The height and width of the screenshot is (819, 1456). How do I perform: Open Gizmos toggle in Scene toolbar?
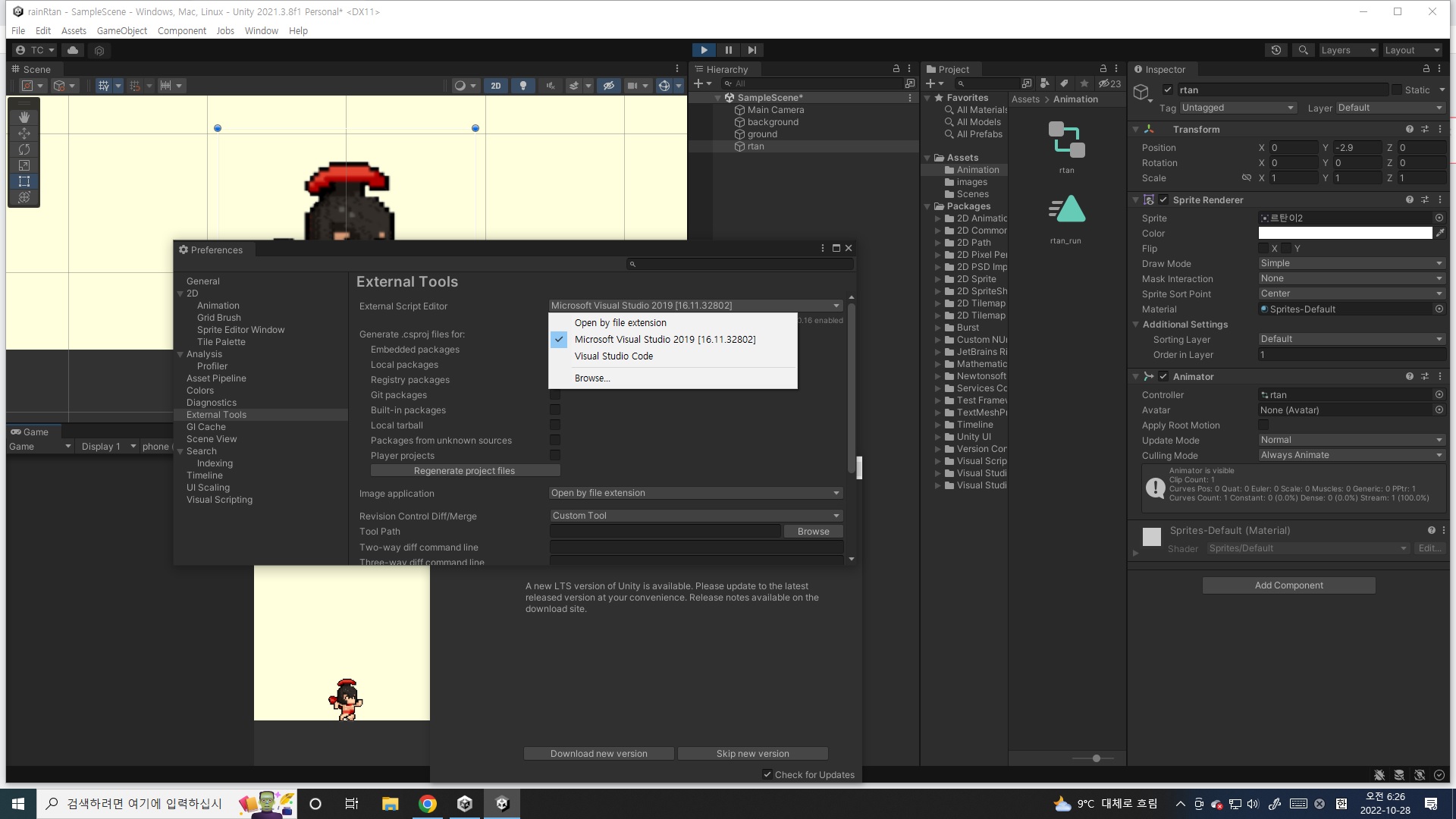point(664,86)
